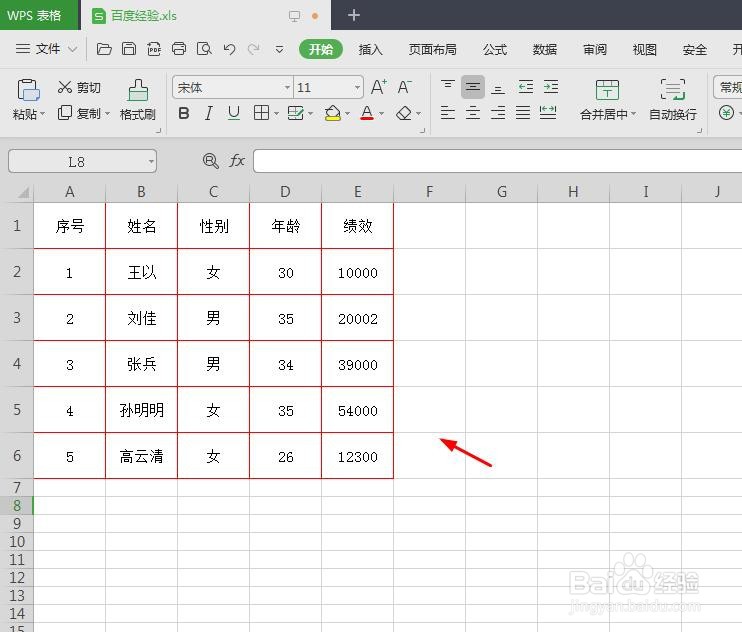Center text horizontally
This screenshot has width=742, height=632.
473,113
